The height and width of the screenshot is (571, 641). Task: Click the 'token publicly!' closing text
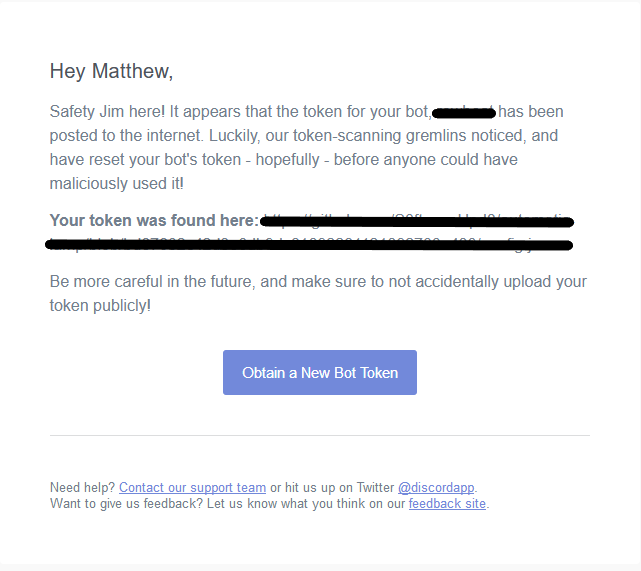click(x=100, y=306)
